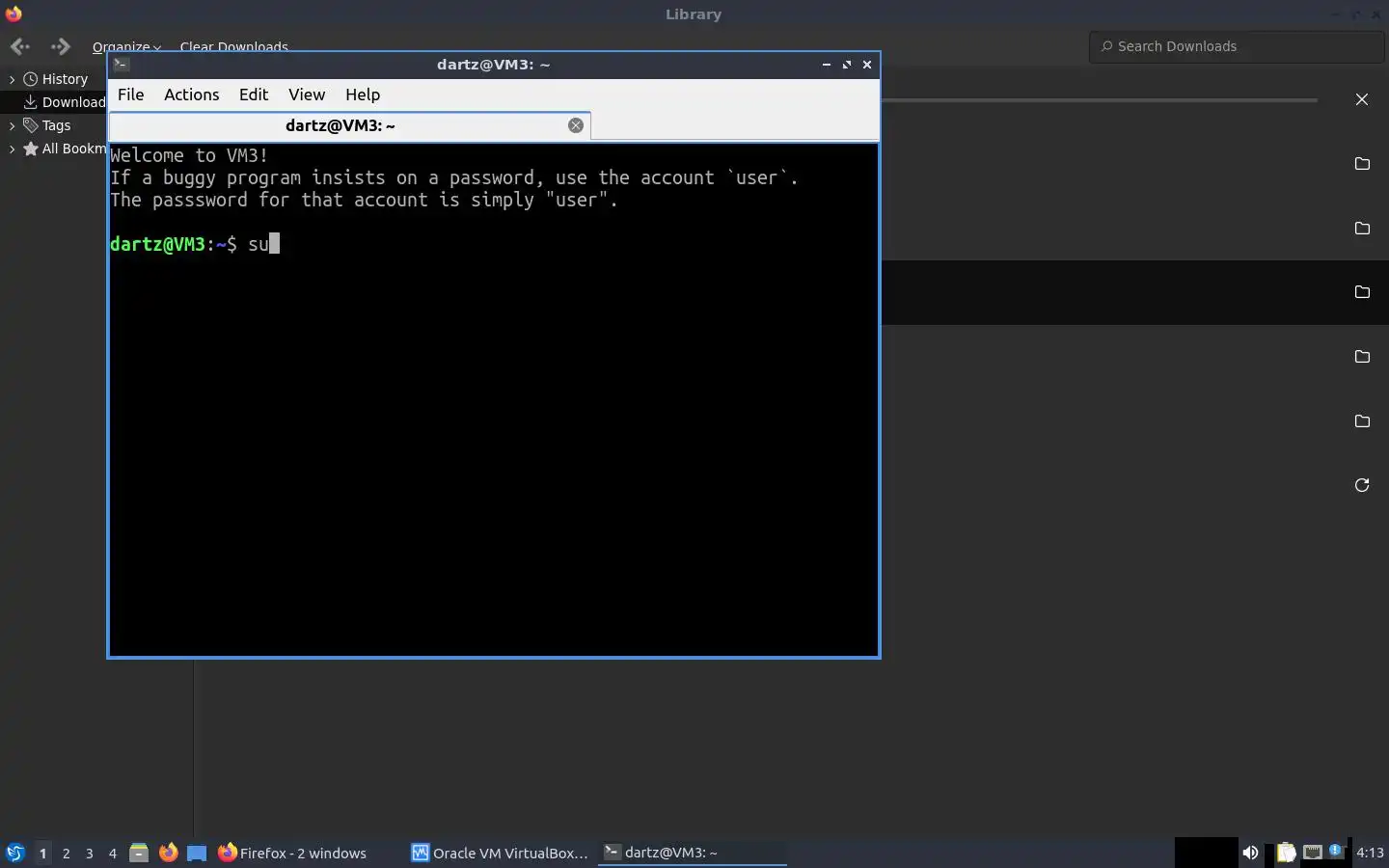Expand the Tags tree node
Screen dimensions: 1389x868
tap(12, 125)
